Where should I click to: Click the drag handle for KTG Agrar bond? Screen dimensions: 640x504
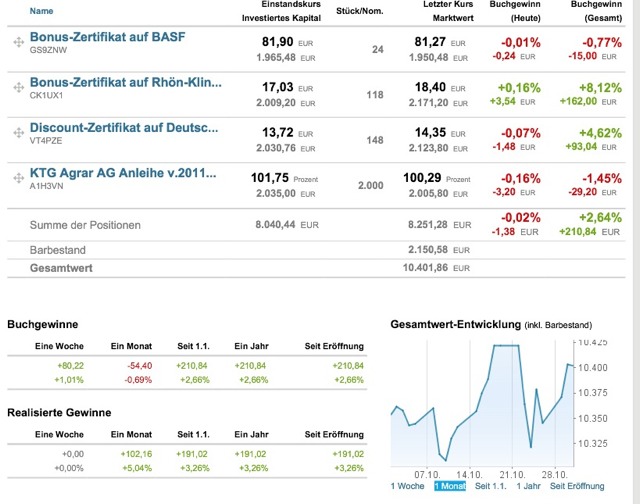pyautogui.click(x=18, y=178)
